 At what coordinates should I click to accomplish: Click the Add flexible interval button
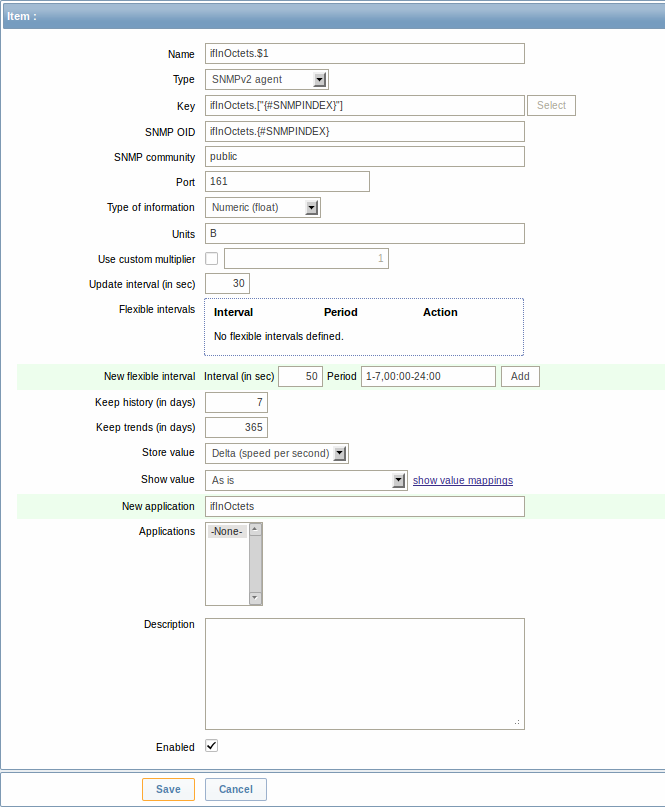tap(520, 376)
